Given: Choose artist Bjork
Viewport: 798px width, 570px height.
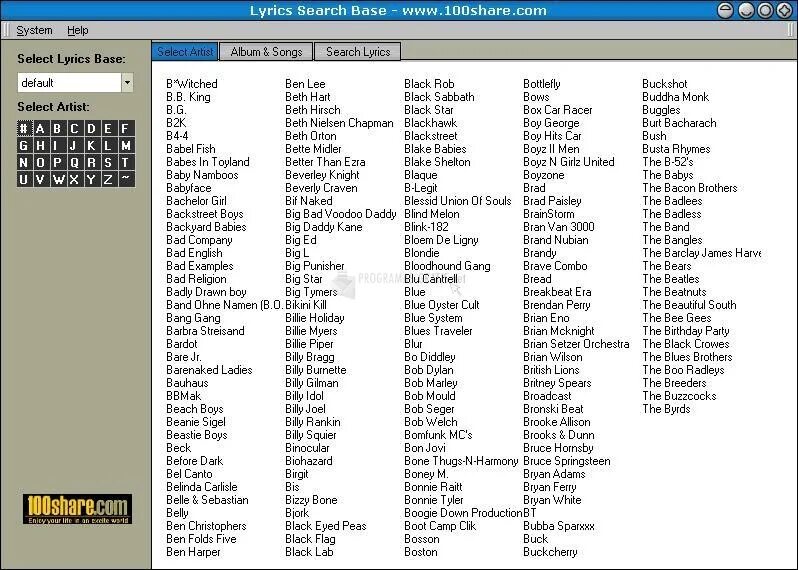Looking at the screenshot, I should click(x=297, y=513).
